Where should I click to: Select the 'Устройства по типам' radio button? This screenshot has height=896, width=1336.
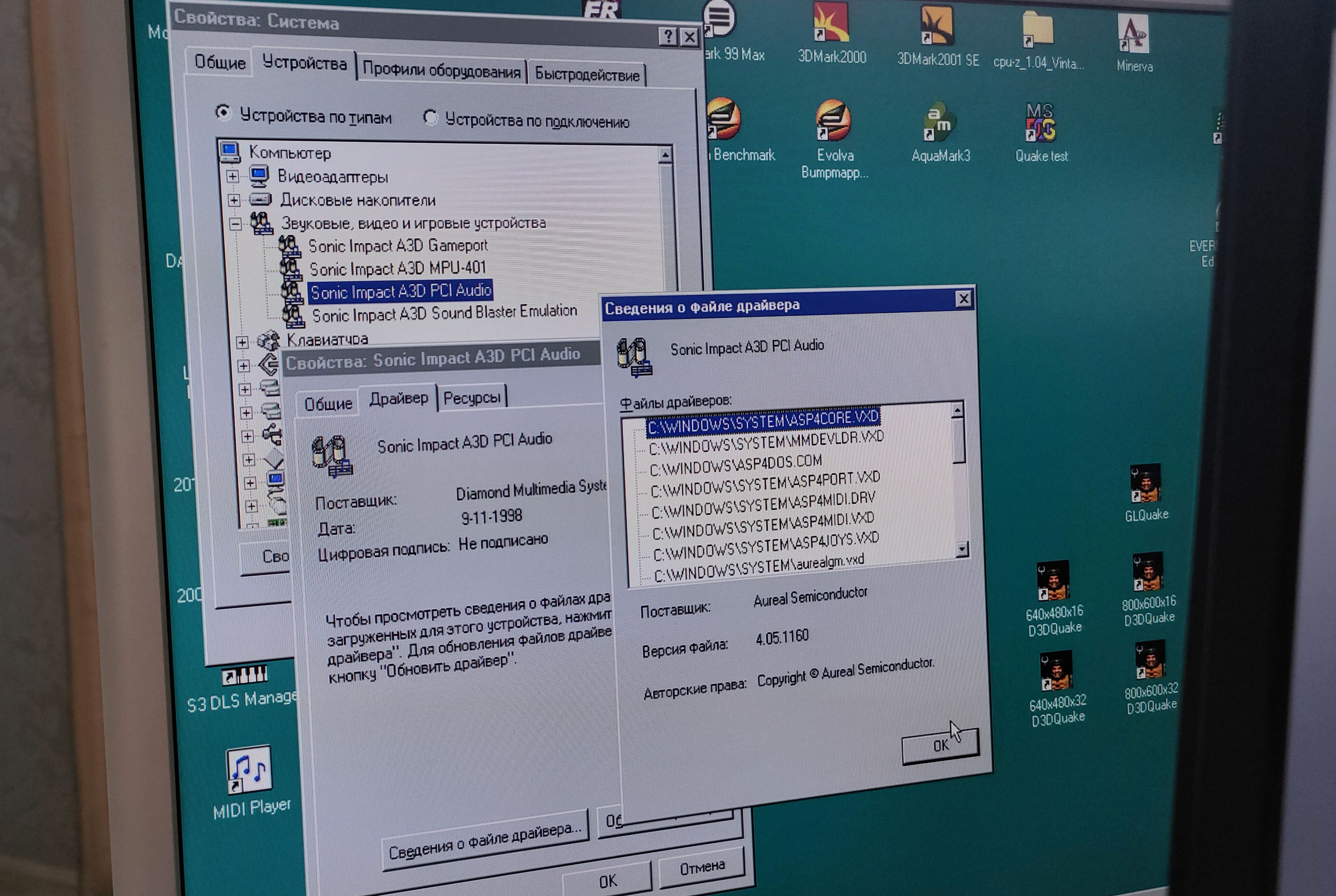[223, 112]
